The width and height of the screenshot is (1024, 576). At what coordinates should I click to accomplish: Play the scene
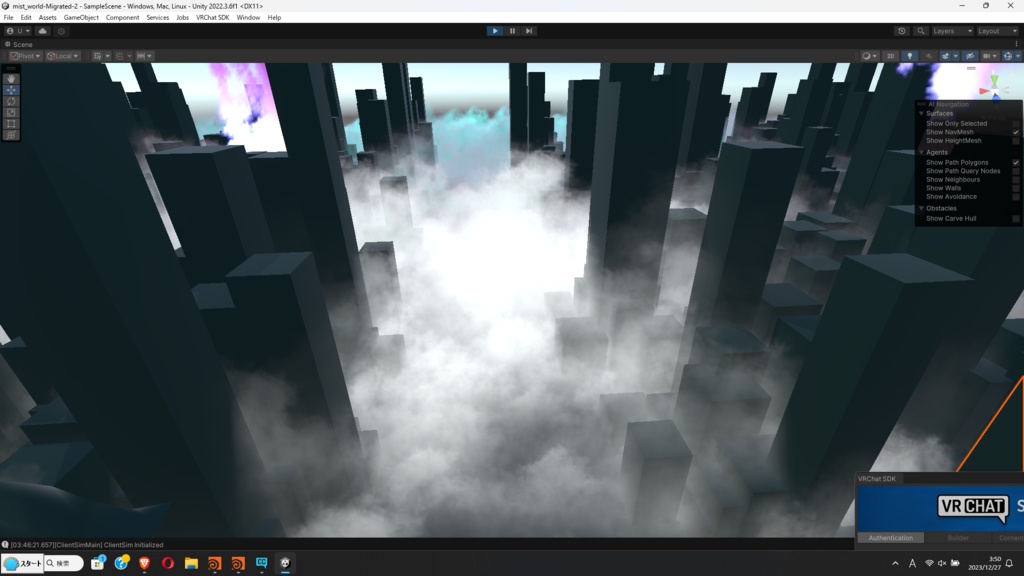point(495,31)
